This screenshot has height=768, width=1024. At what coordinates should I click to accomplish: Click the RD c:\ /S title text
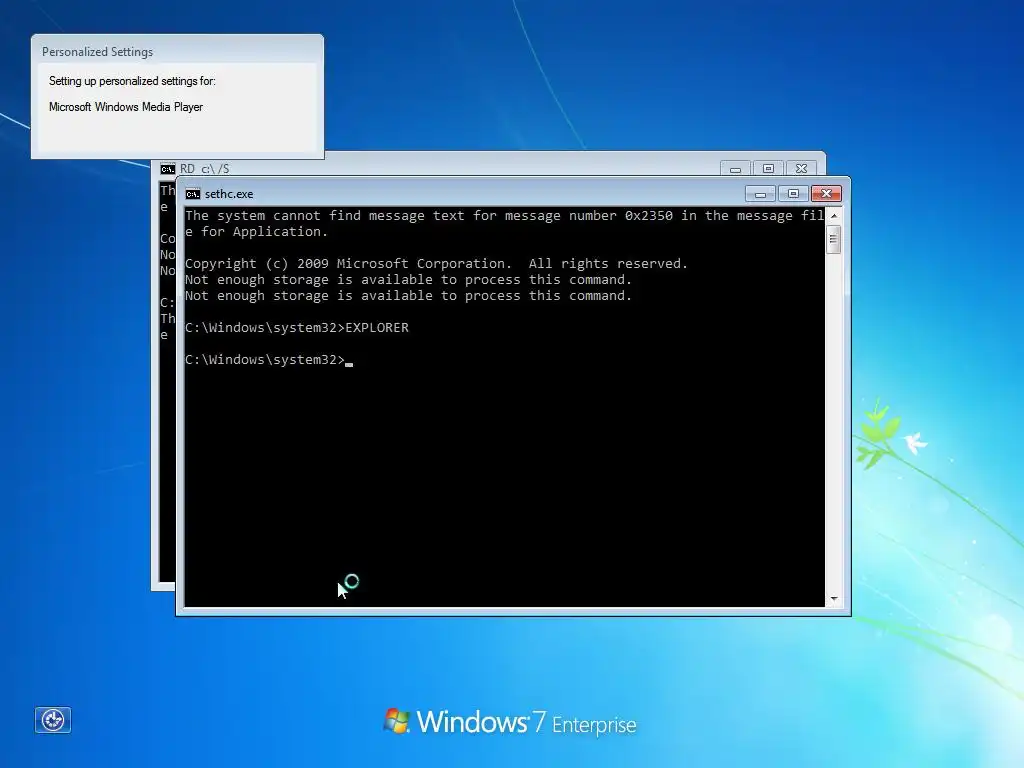click(204, 168)
